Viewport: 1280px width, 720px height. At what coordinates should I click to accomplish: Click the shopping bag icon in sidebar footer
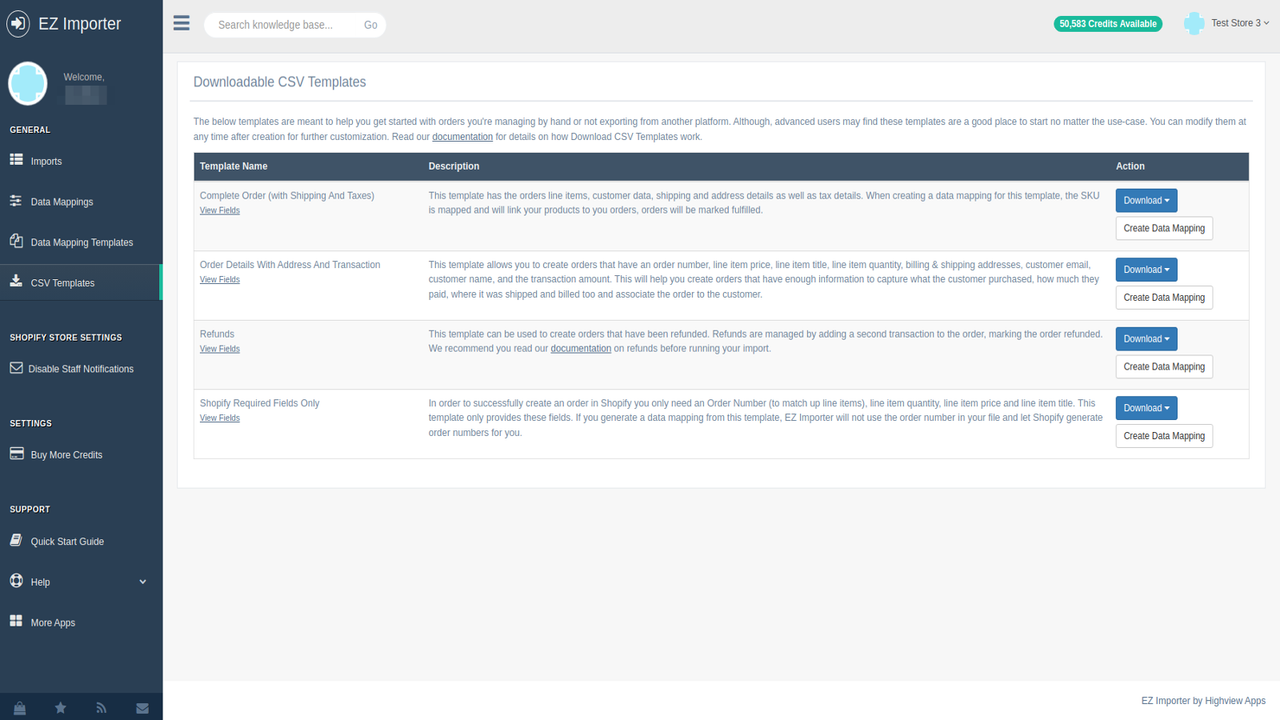(20, 708)
